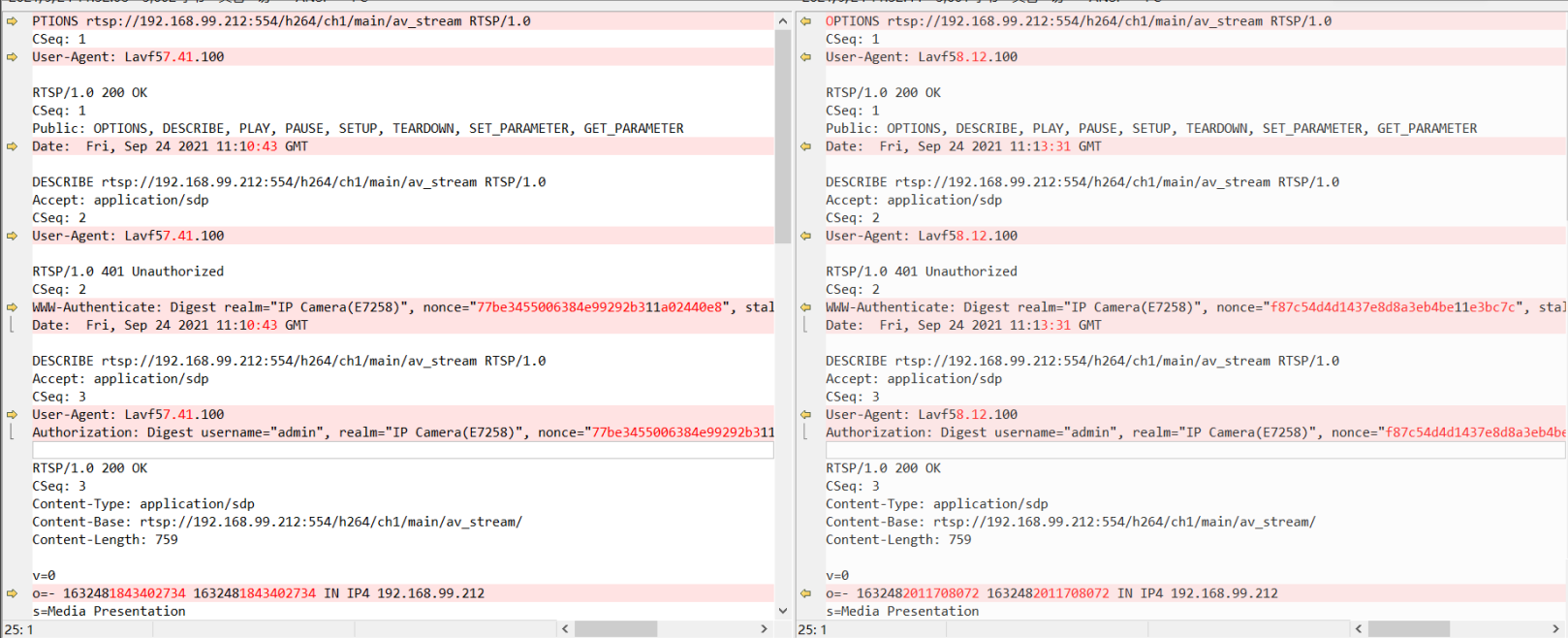Click 'Content-Base: rtsp://192.168.99.212' line in right pane
The image size is (1568, 638).
1071,522
